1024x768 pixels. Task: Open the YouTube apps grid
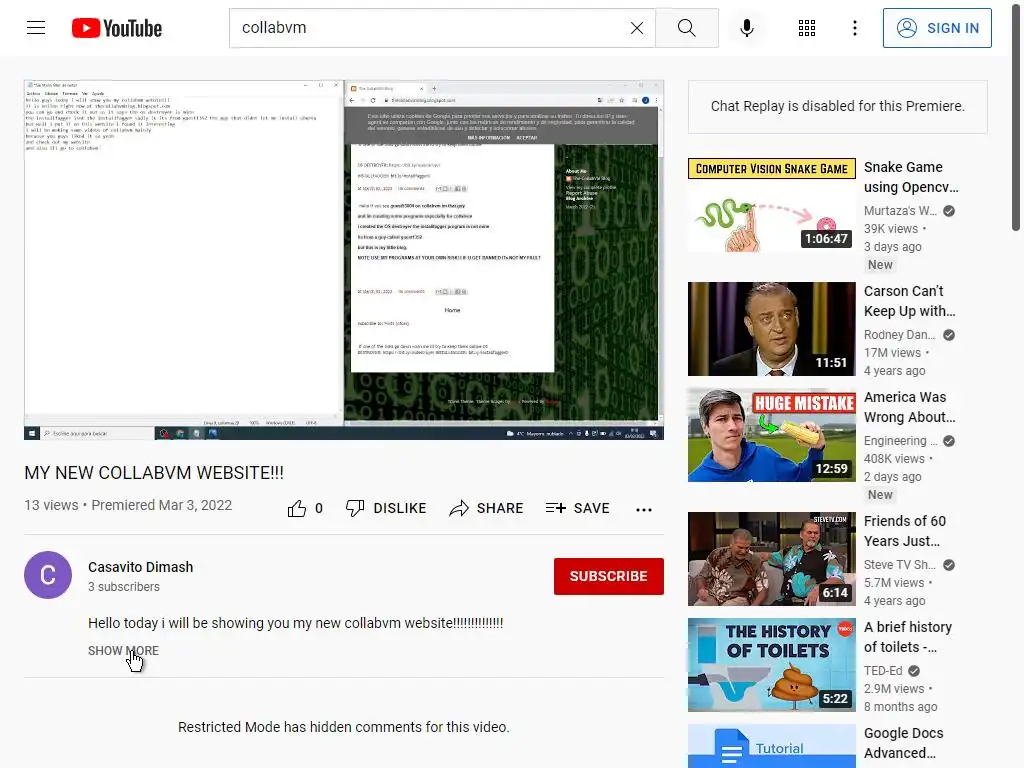(807, 28)
